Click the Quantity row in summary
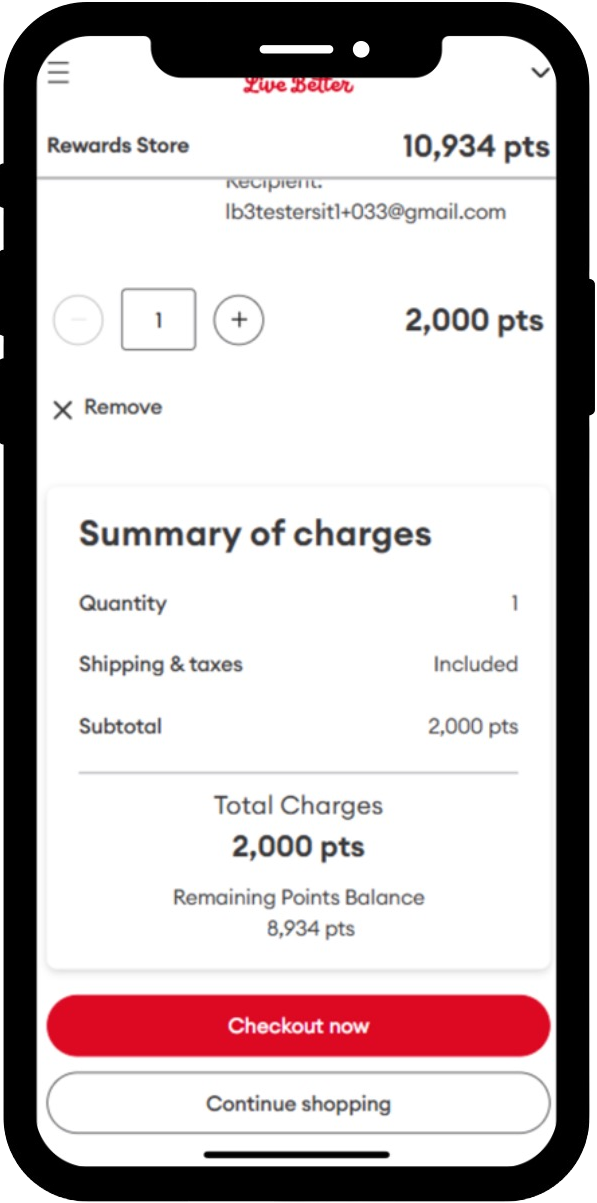Viewport: 597px width, 1203px height. click(x=298, y=604)
